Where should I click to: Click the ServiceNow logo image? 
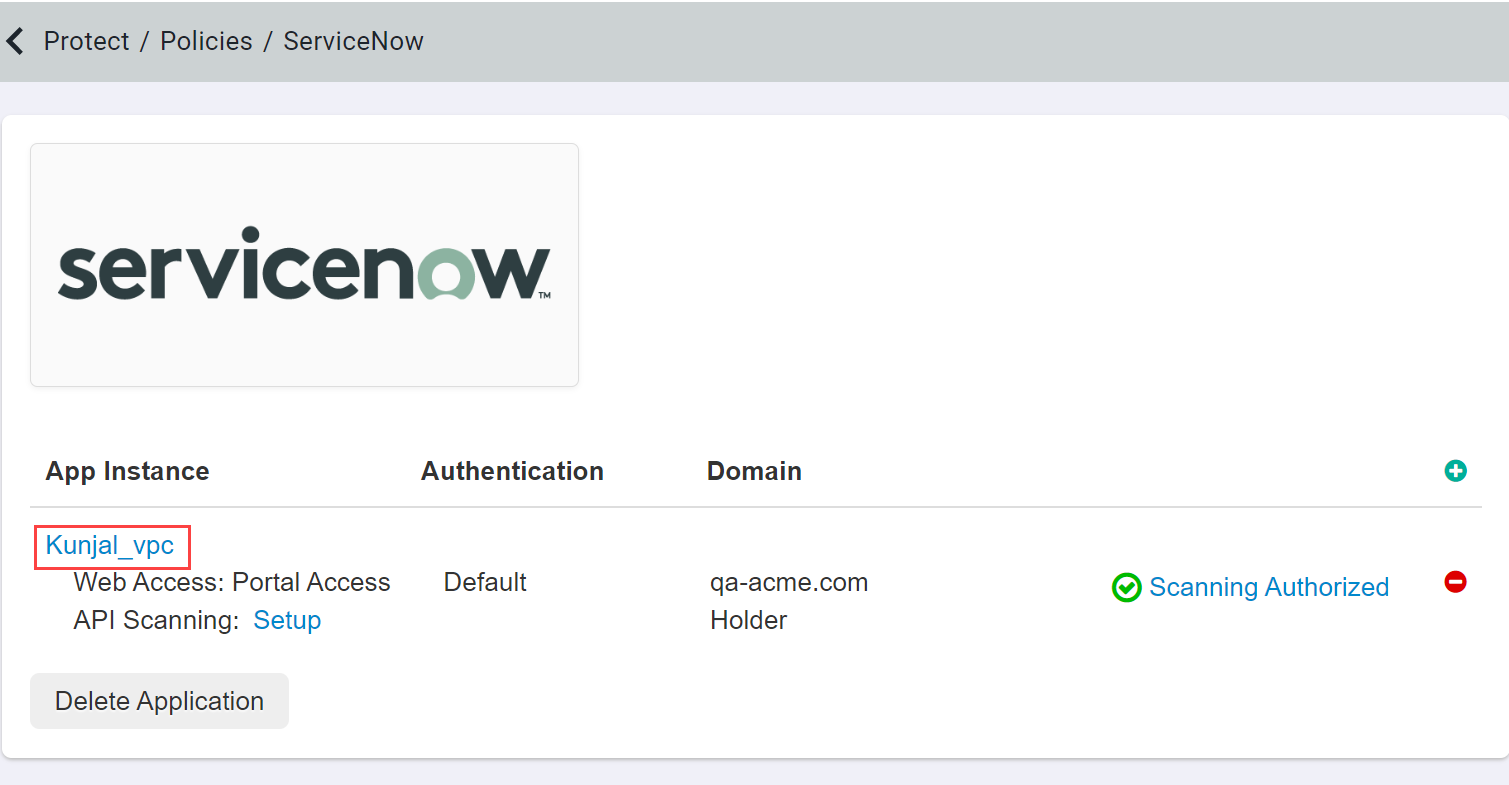pyautogui.click(x=304, y=264)
